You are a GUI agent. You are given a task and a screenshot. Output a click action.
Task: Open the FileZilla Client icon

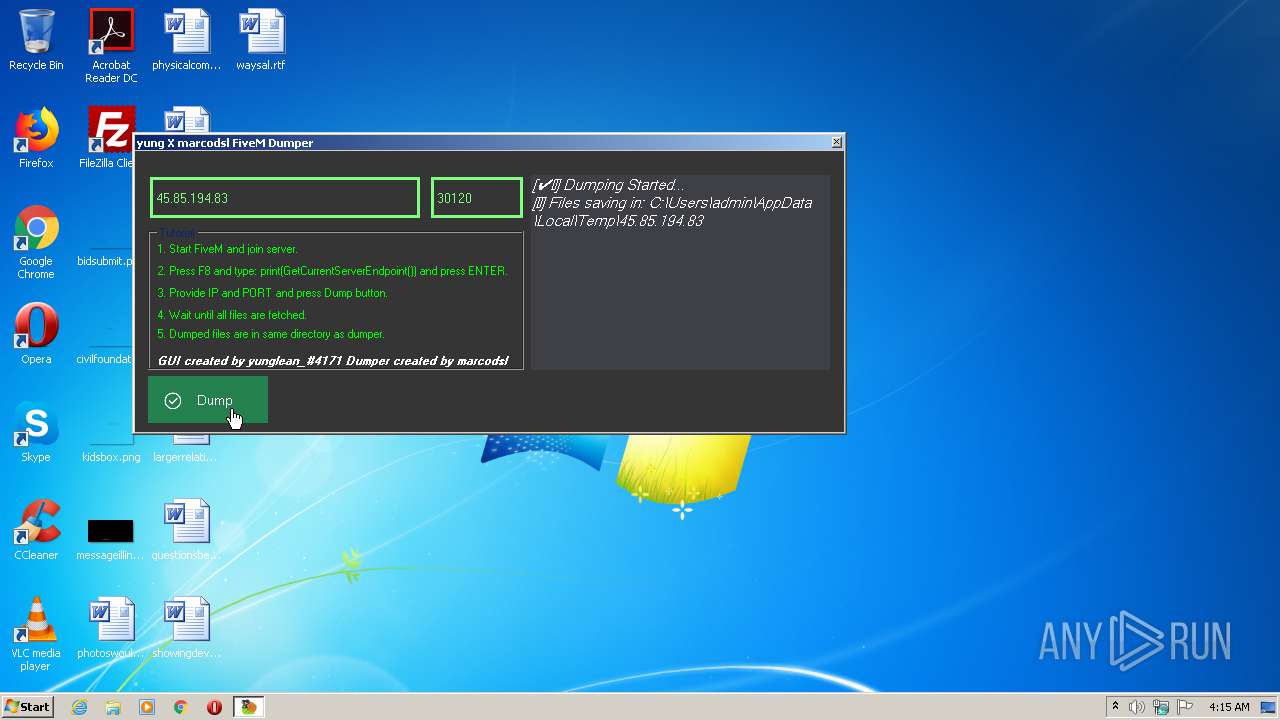click(108, 139)
